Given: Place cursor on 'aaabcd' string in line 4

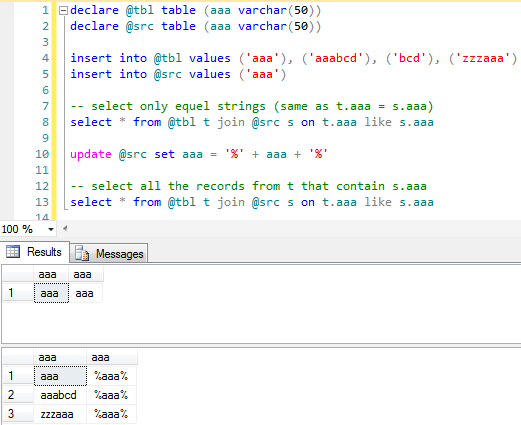Looking at the screenshot, I should tap(336, 58).
